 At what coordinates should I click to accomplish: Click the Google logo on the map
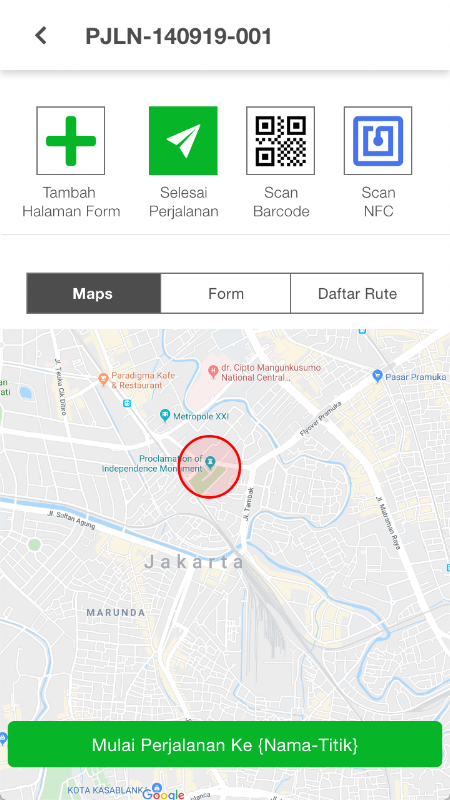163,794
